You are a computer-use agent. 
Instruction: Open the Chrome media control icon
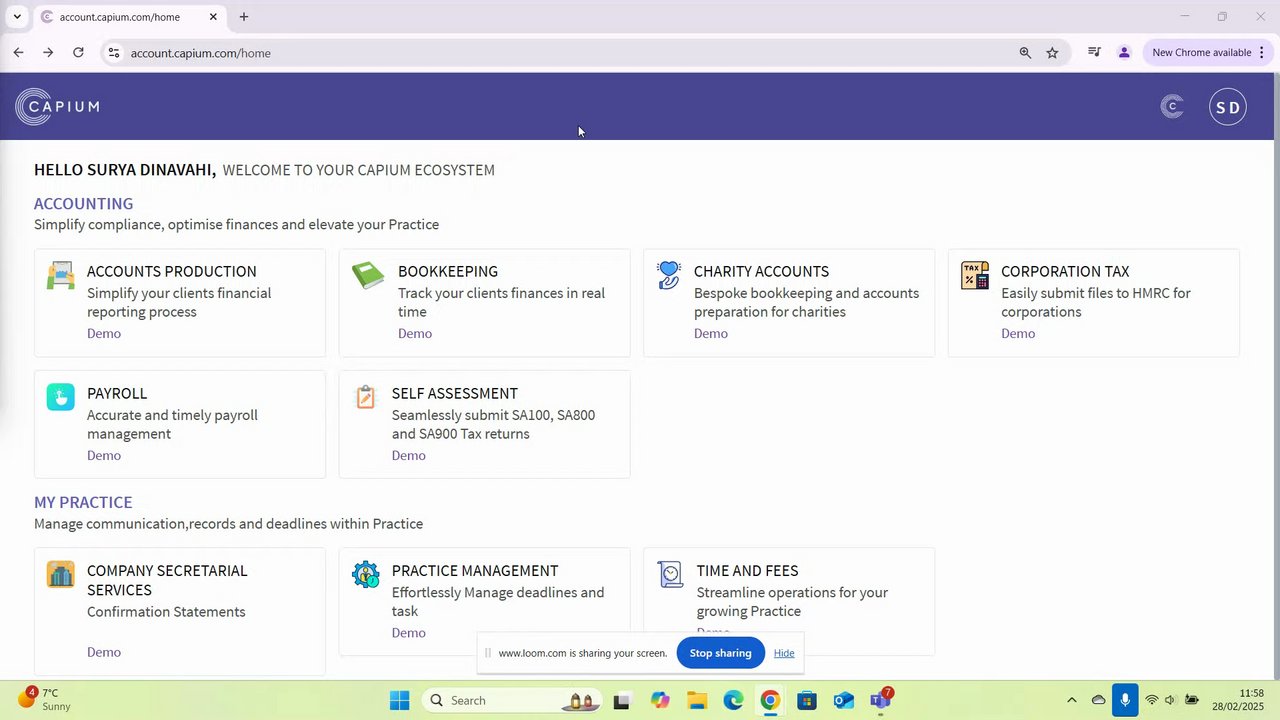[x=1094, y=53]
